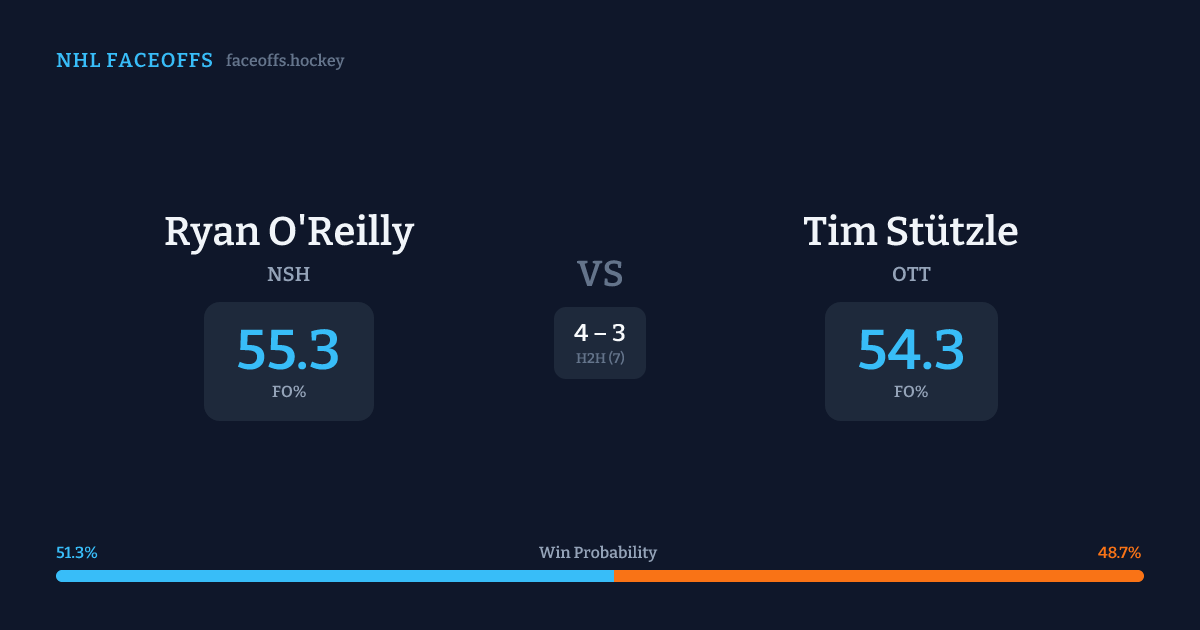The width and height of the screenshot is (1200, 630).
Task: Click the top edge of O'Reilly's stat card
Action: [x=288, y=305]
